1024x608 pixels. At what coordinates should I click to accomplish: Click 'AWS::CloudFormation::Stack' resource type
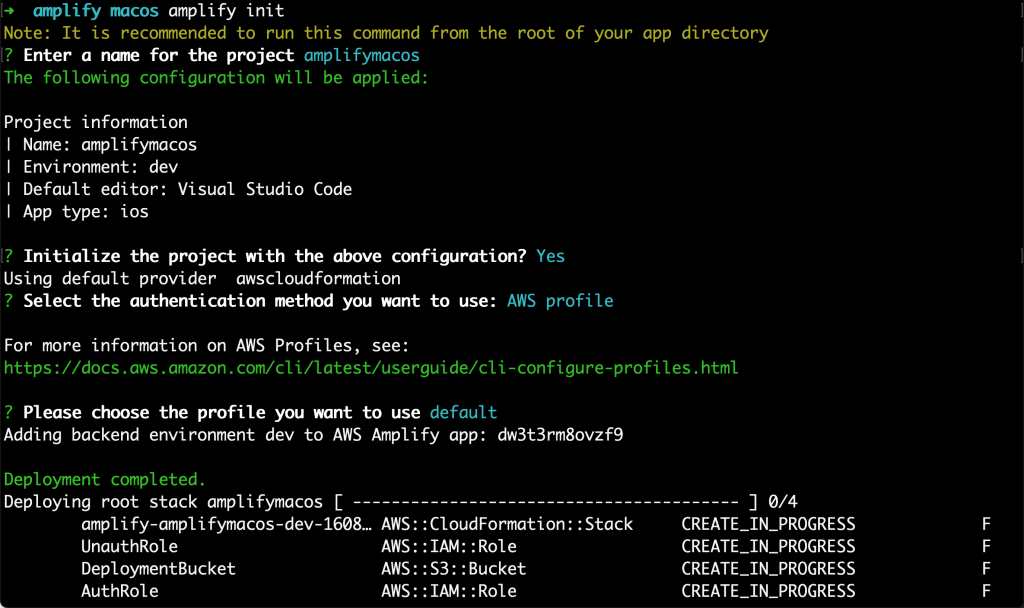pyautogui.click(x=507, y=524)
